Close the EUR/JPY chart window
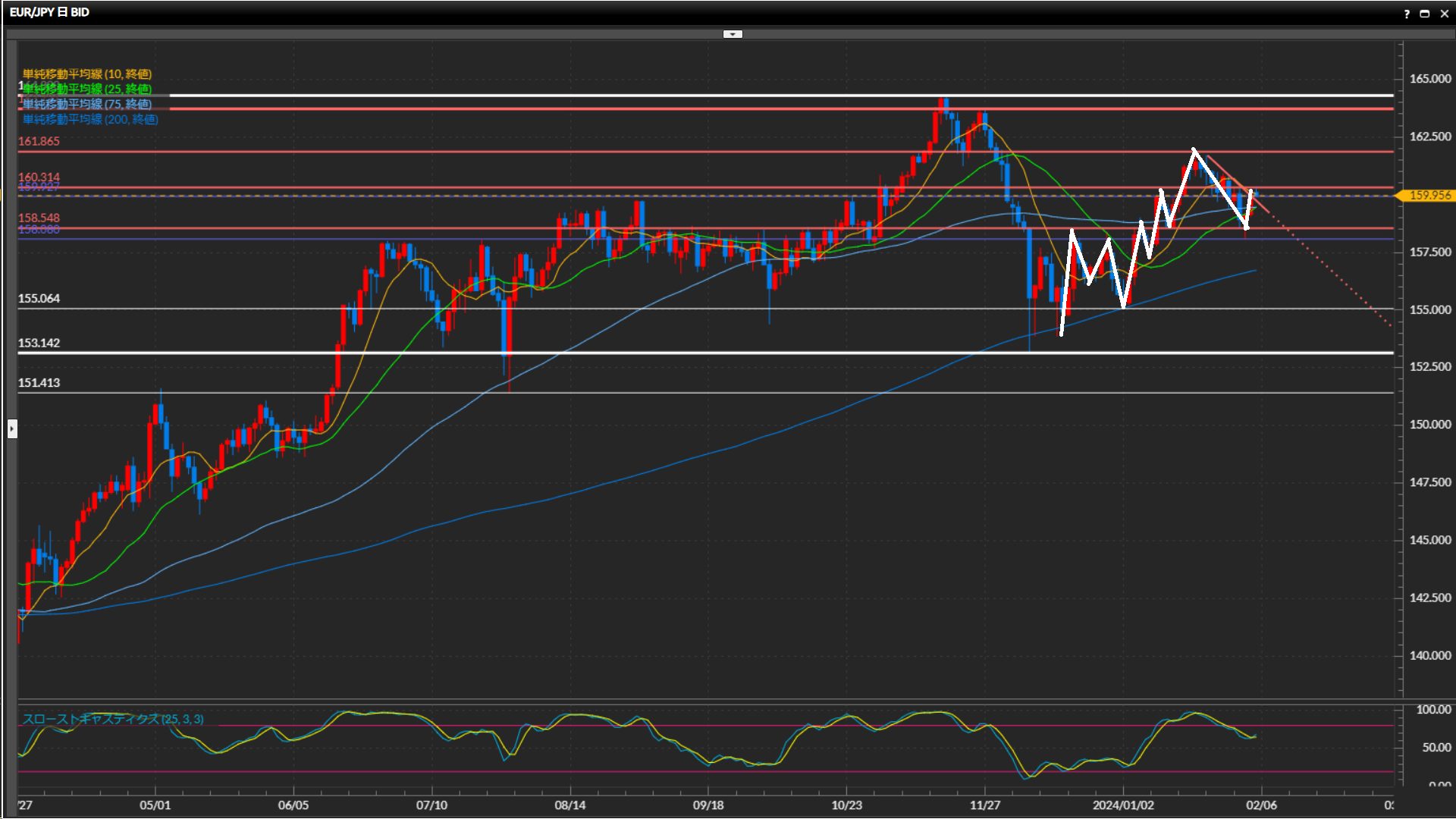1456x819 pixels. point(1444,14)
